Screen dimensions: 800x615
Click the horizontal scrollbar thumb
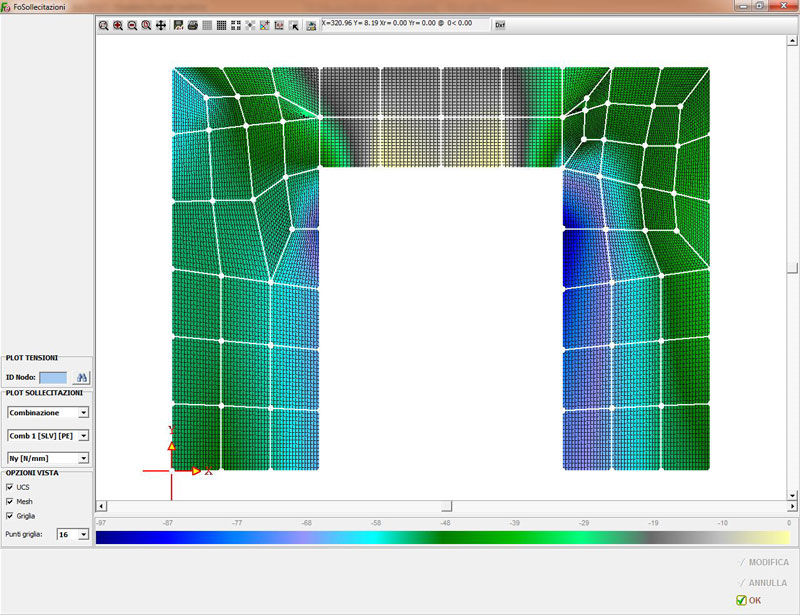click(x=446, y=506)
